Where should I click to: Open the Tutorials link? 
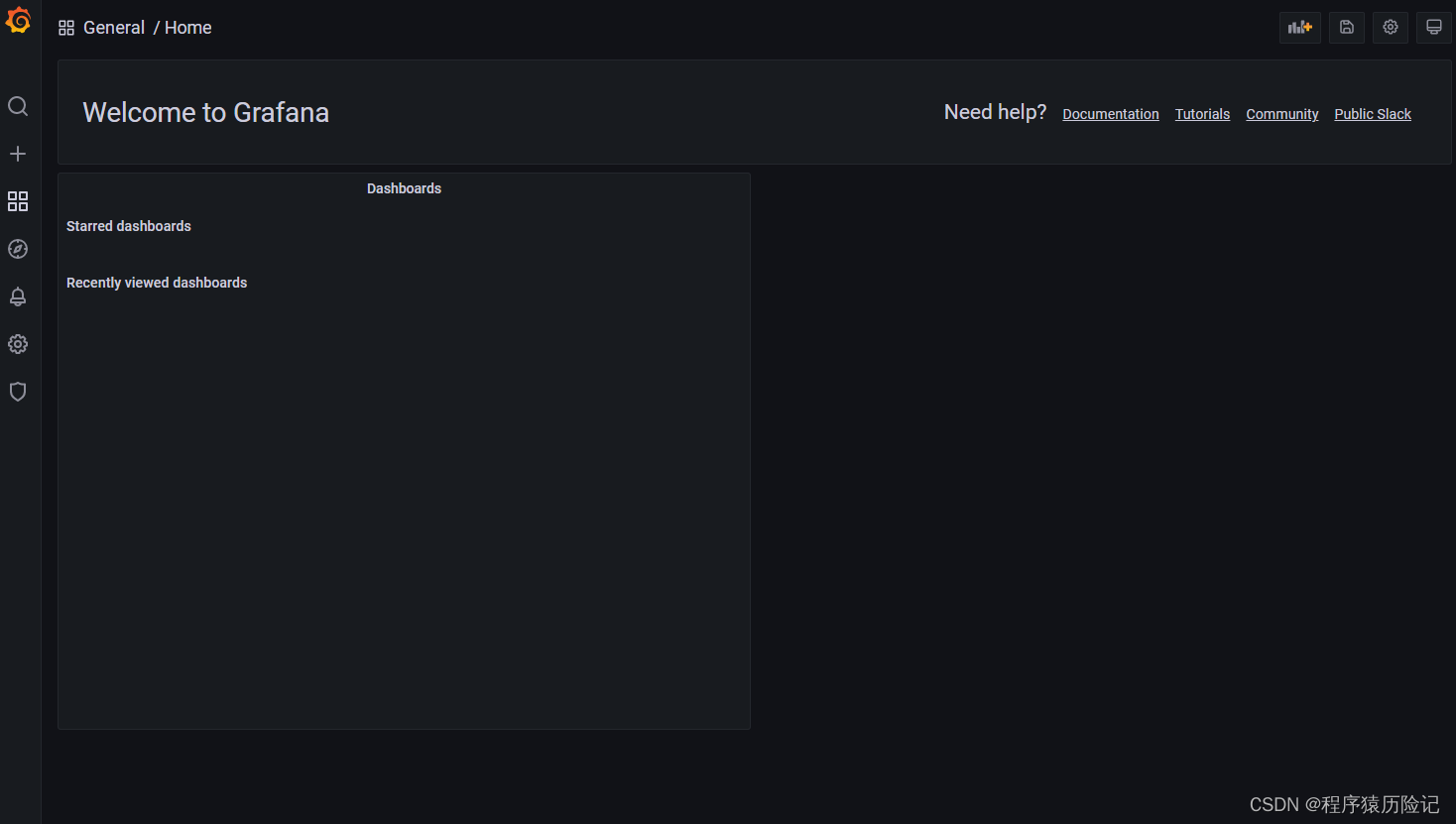pyautogui.click(x=1202, y=114)
